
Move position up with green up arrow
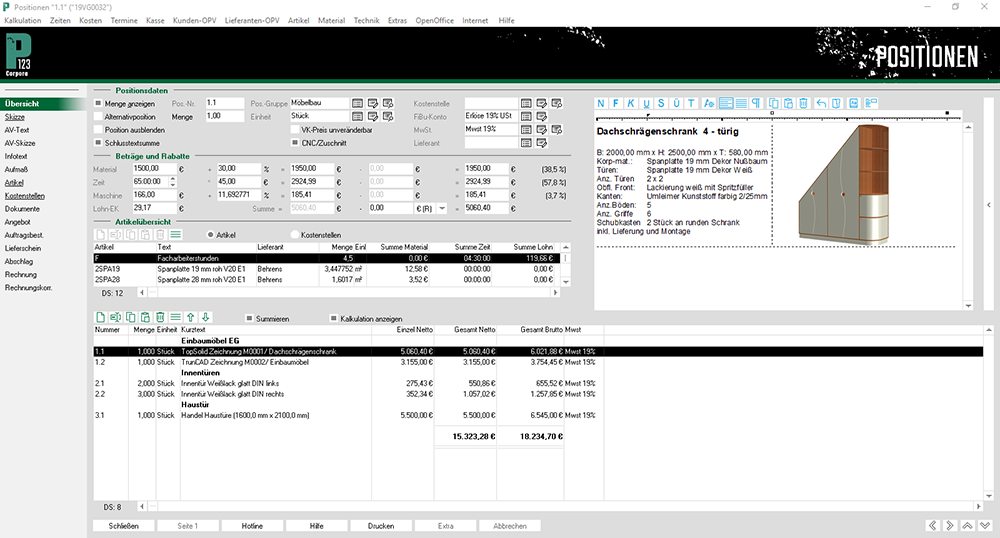191,317
